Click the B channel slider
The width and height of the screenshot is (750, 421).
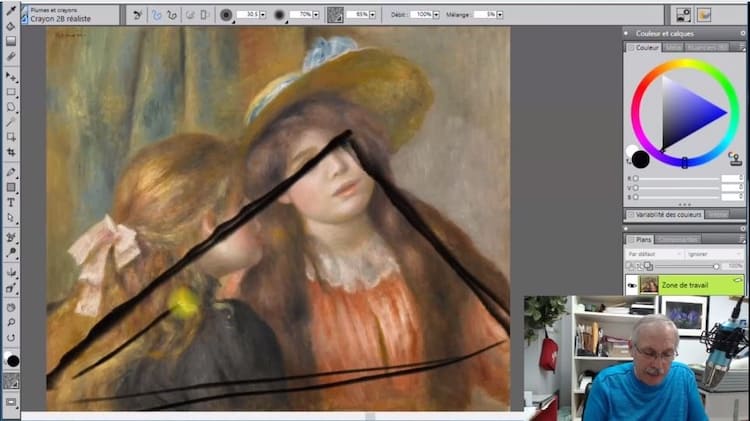pos(677,197)
